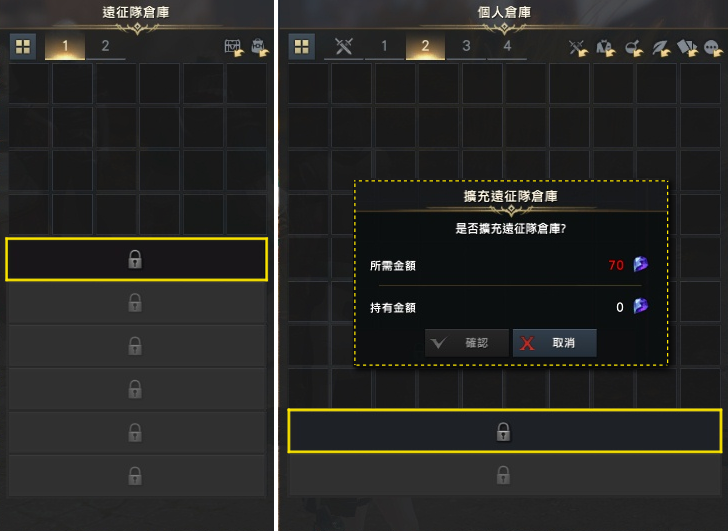Unlock the highlighted locked row in 遠征隊倉庫
The image size is (728, 531).
click(x=136, y=259)
